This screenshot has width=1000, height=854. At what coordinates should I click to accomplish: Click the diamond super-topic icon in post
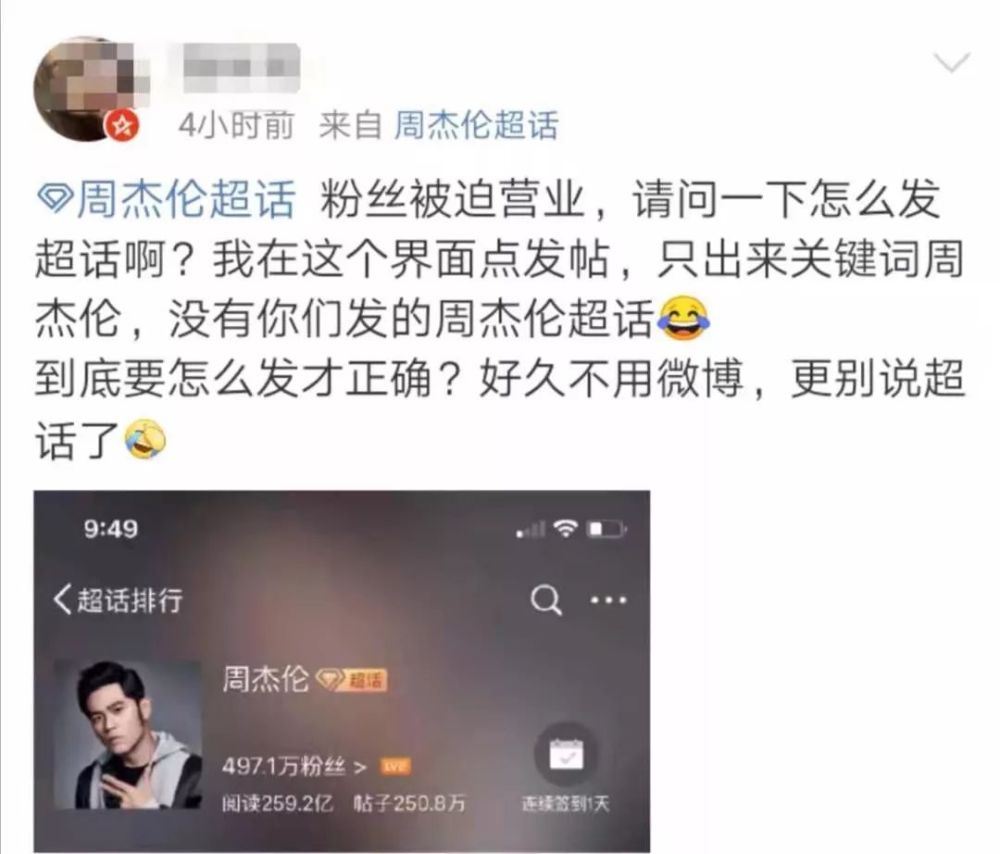55,200
